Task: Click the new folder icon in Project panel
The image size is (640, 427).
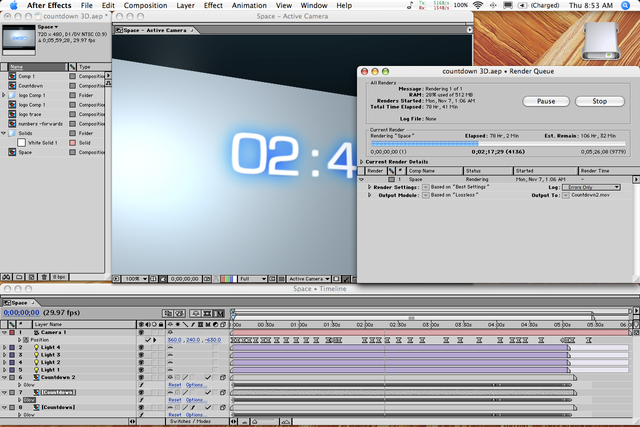Action: coord(17,276)
